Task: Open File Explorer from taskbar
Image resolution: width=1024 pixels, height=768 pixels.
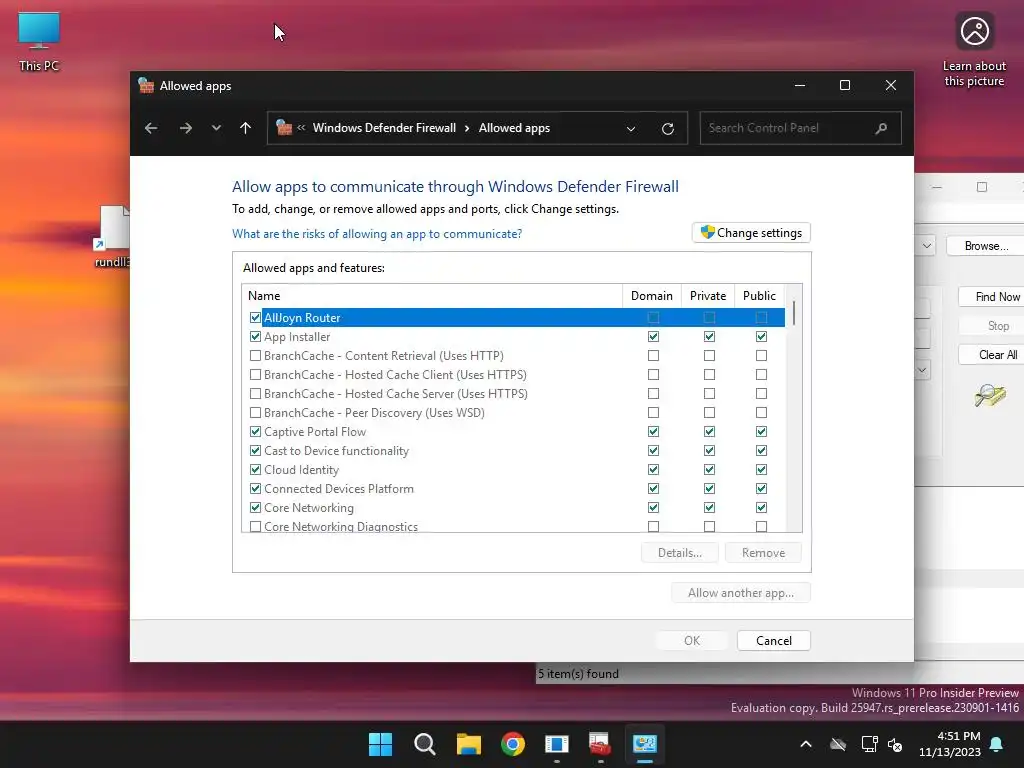Action: [x=468, y=744]
